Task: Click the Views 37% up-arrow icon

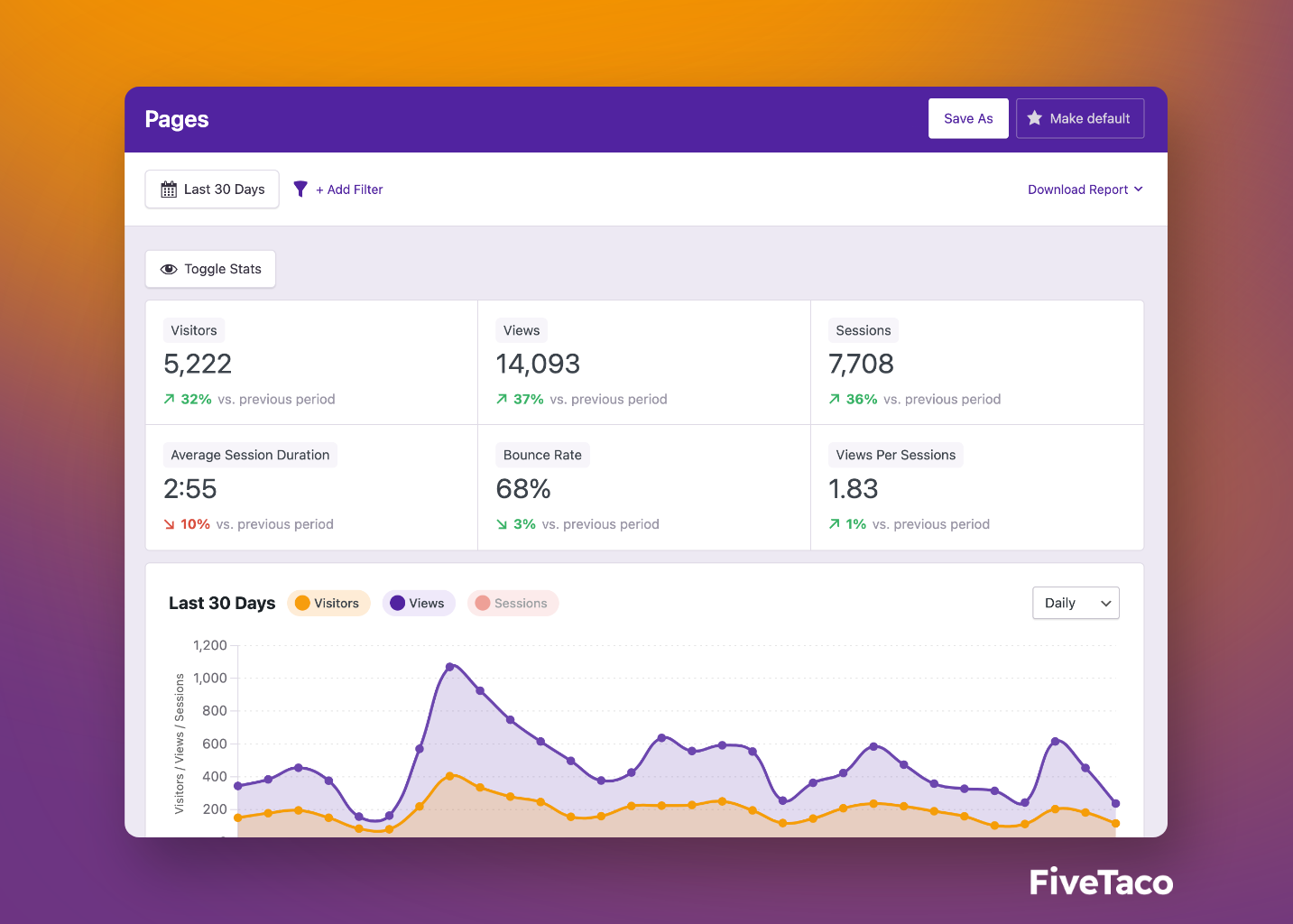Action: 502,399
